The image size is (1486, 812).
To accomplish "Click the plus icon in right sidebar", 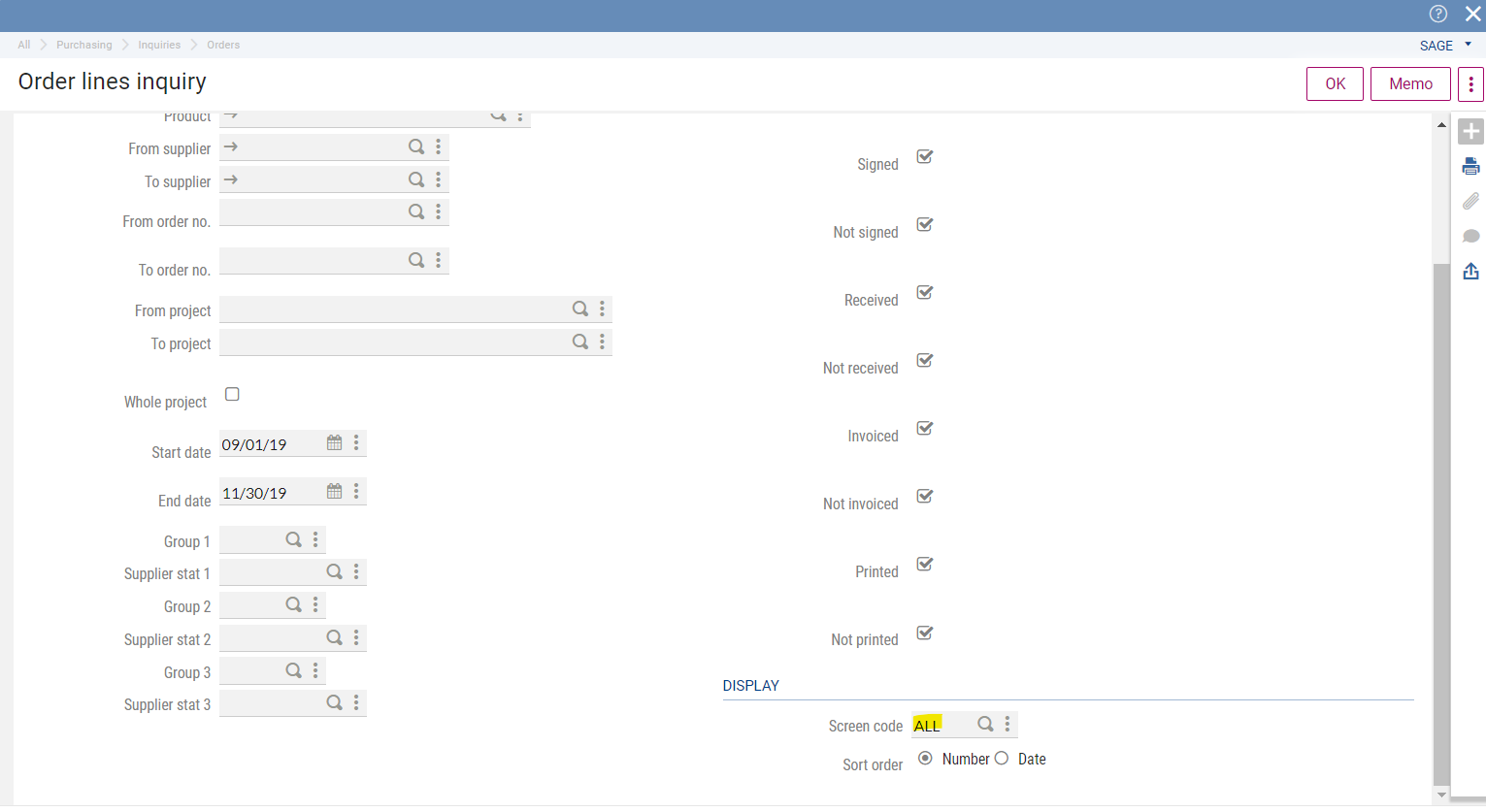I will tap(1470, 131).
